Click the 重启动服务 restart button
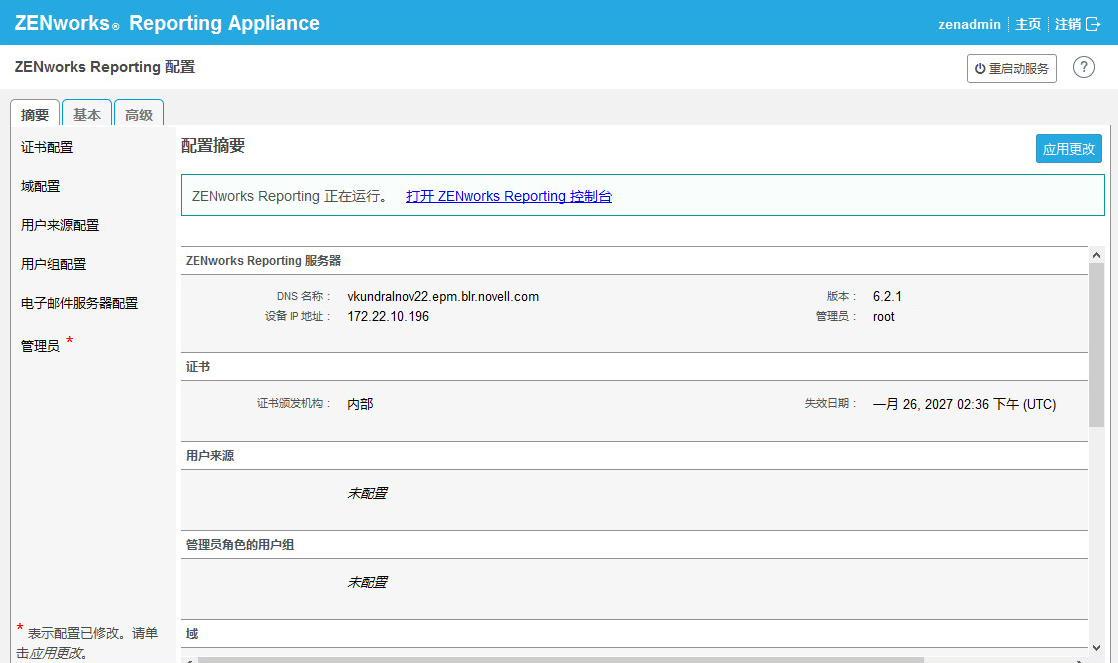 click(x=1011, y=68)
